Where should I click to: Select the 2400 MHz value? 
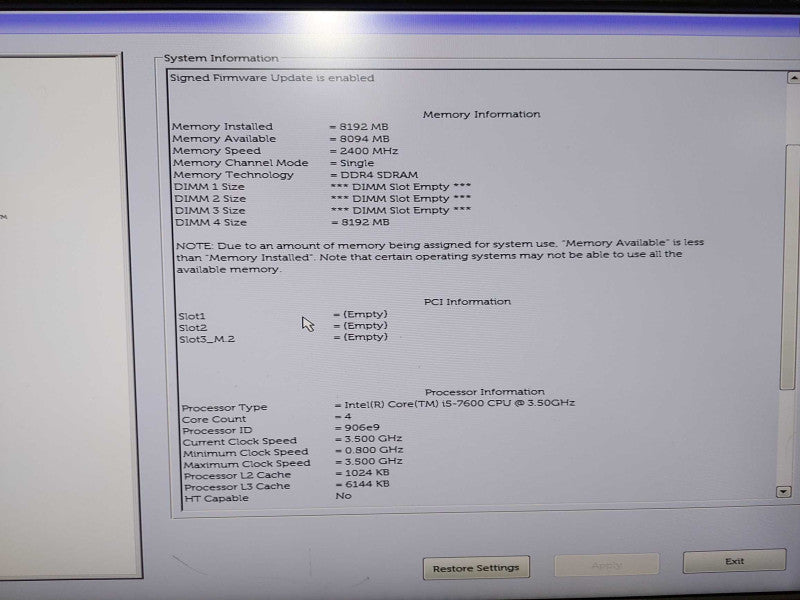coord(368,151)
